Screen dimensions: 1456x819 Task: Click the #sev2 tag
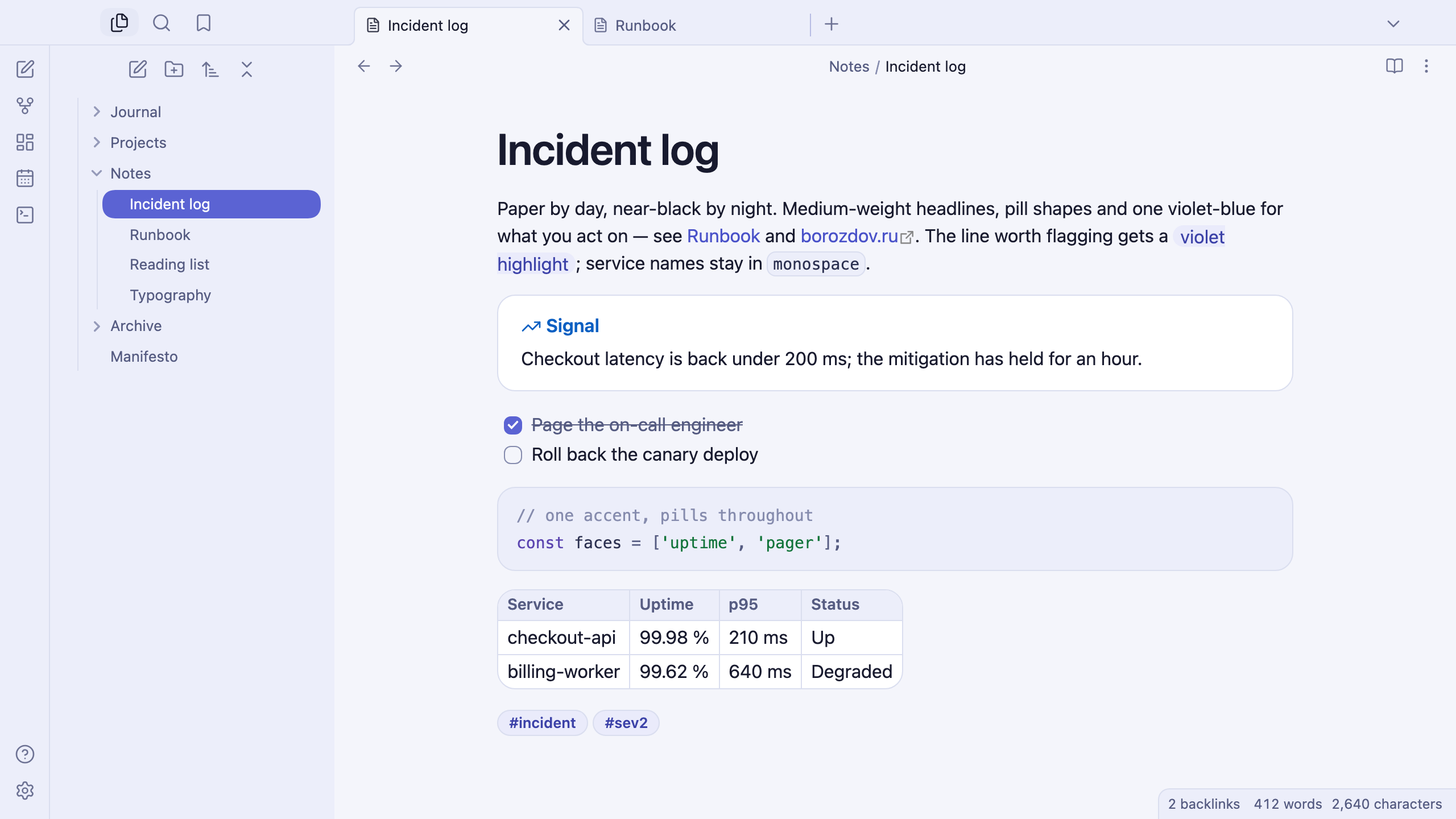(x=626, y=723)
